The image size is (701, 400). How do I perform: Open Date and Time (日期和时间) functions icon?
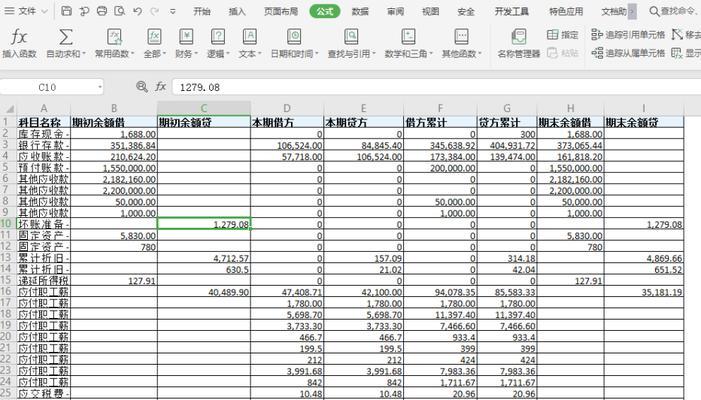294,37
